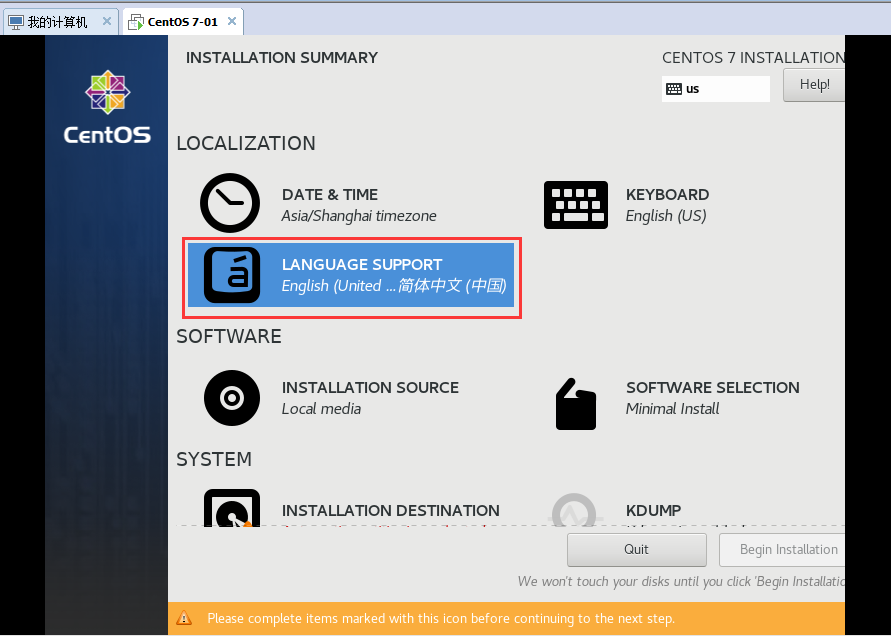Open the KDUMP settings label
This screenshot has height=637, width=891.
[653, 510]
